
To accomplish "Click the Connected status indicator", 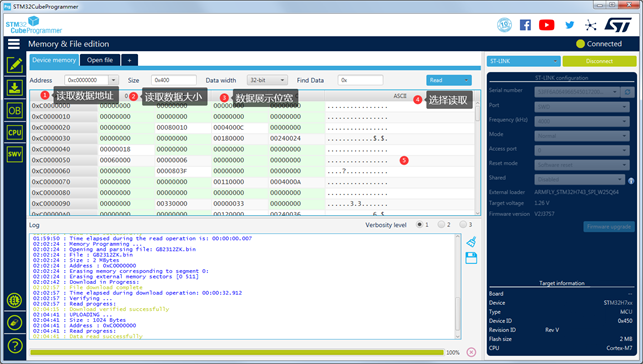I will (x=599, y=44).
